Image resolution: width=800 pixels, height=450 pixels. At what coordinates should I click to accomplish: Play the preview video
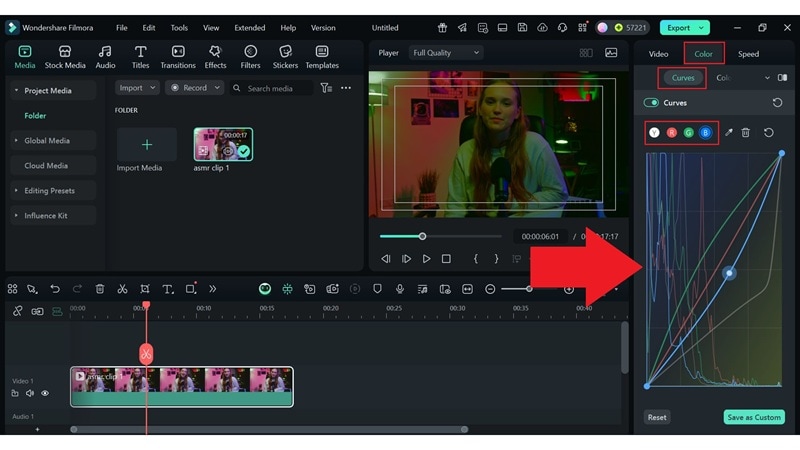pyautogui.click(x=426, y=259)
